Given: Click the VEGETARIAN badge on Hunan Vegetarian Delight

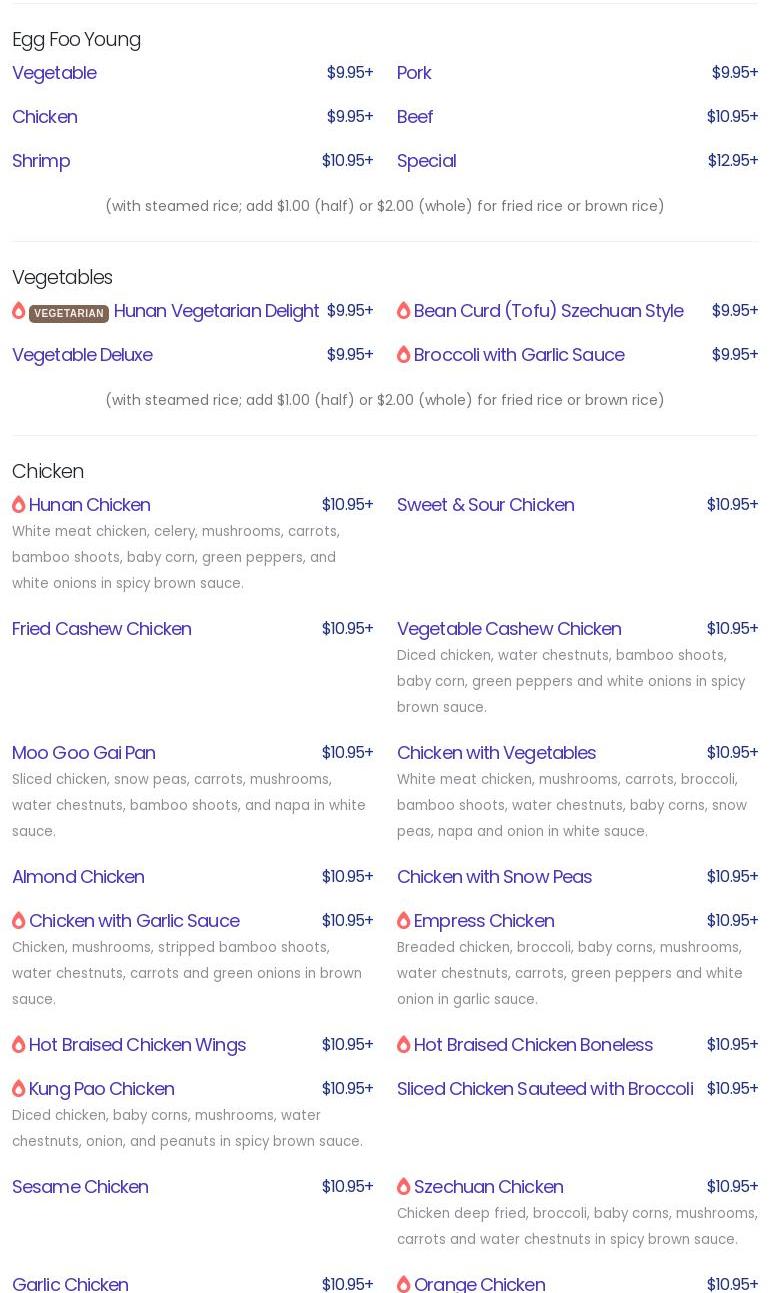Looking at the screenshot, I should click(x=69, y=313).
